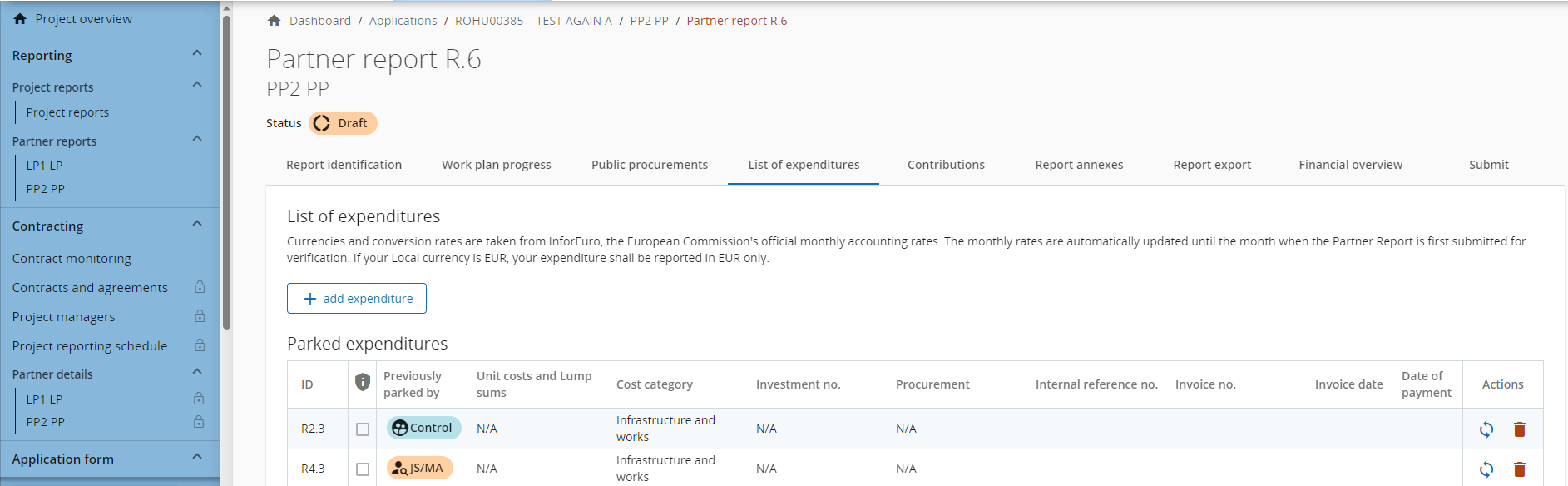
Task: Open the Public procurements tab
Action: (x=649, y=165)
